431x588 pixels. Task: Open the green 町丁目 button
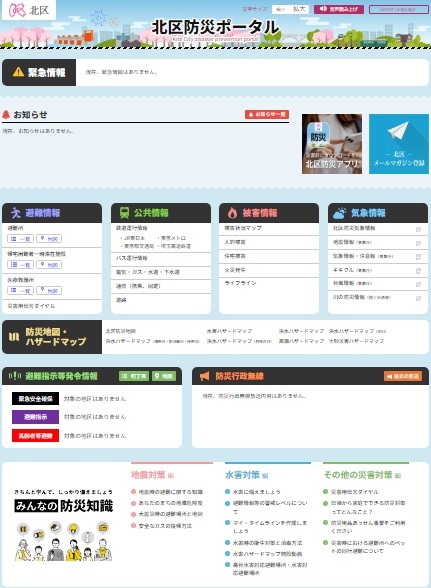(x=134, y=376)
